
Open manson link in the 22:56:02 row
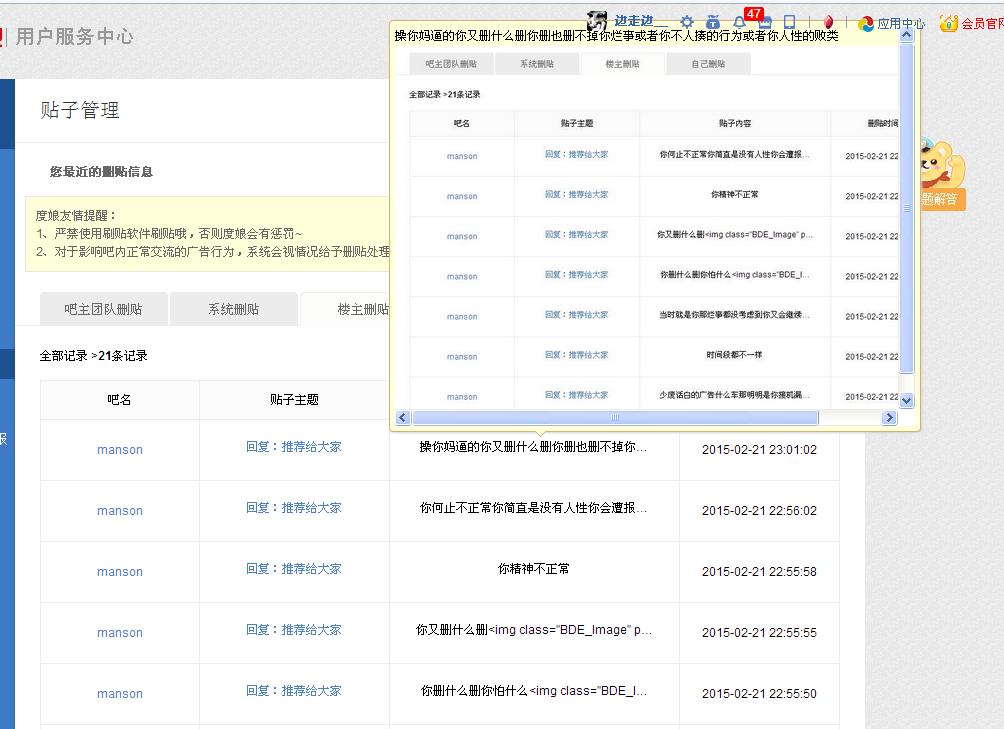(x=120, y=511)
